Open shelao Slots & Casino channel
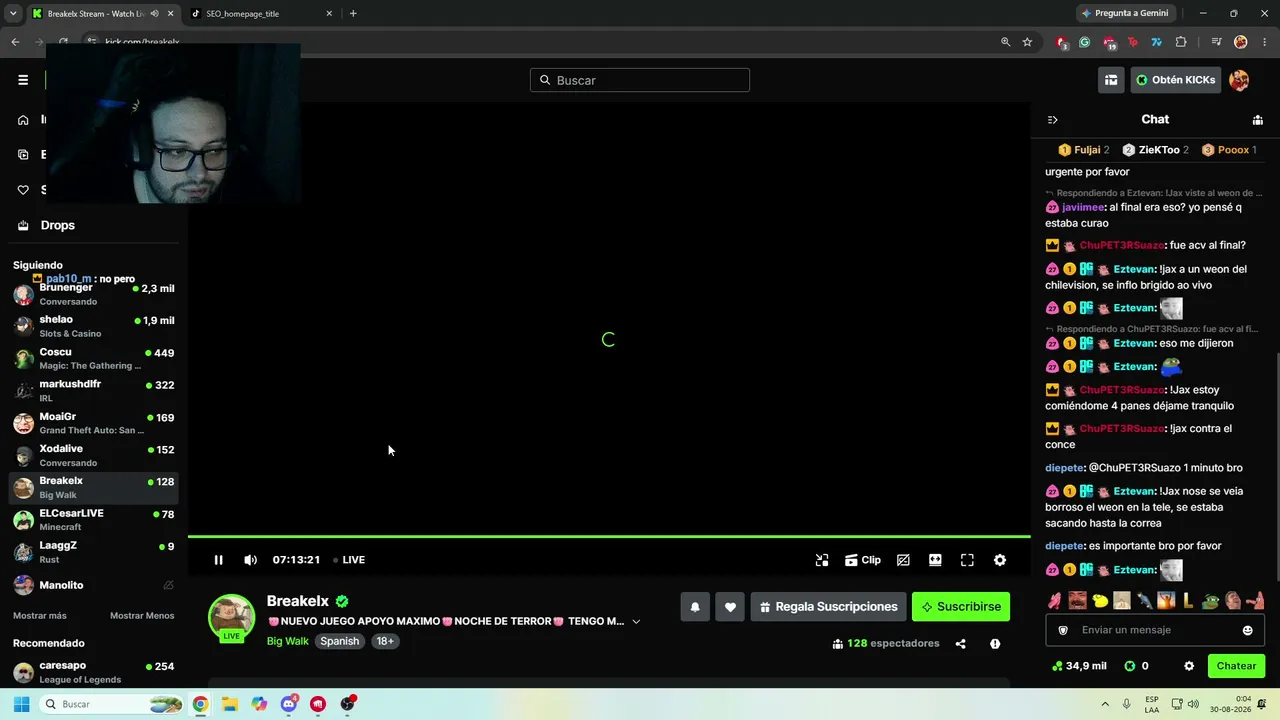 tap(94, 326)
